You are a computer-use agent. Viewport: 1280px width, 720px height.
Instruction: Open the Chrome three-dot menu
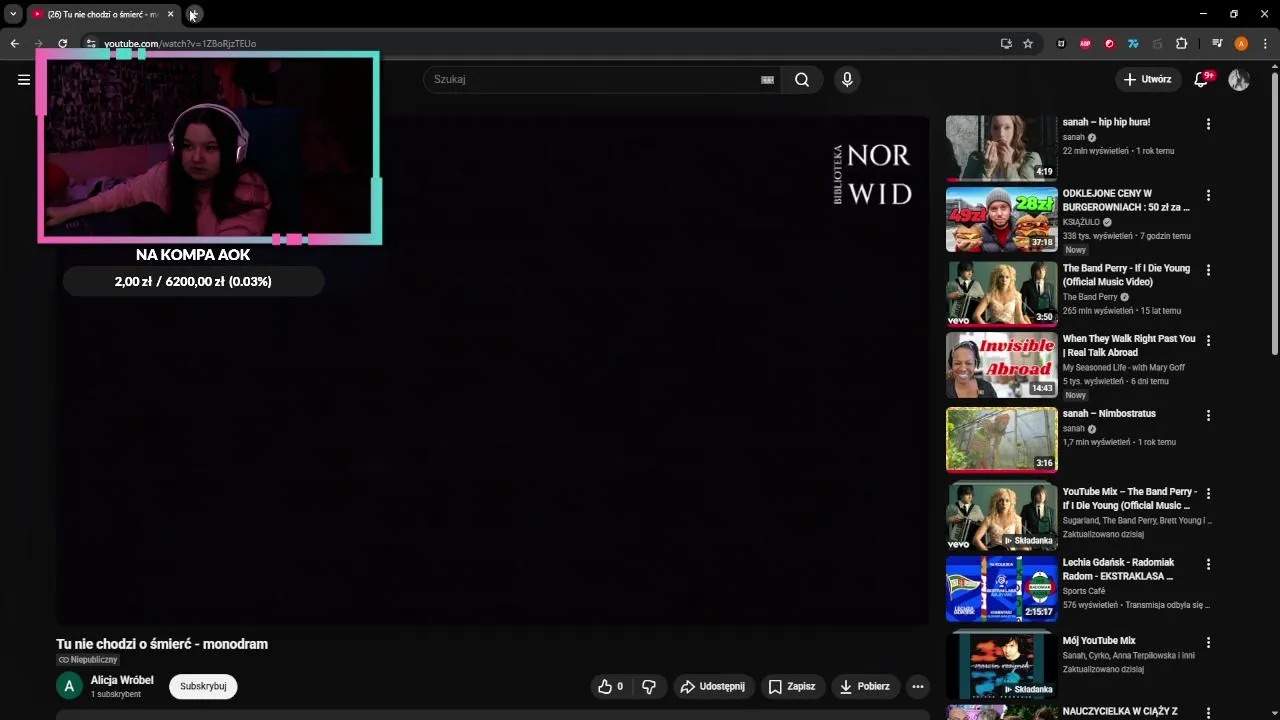click(x=1265, y=44)
